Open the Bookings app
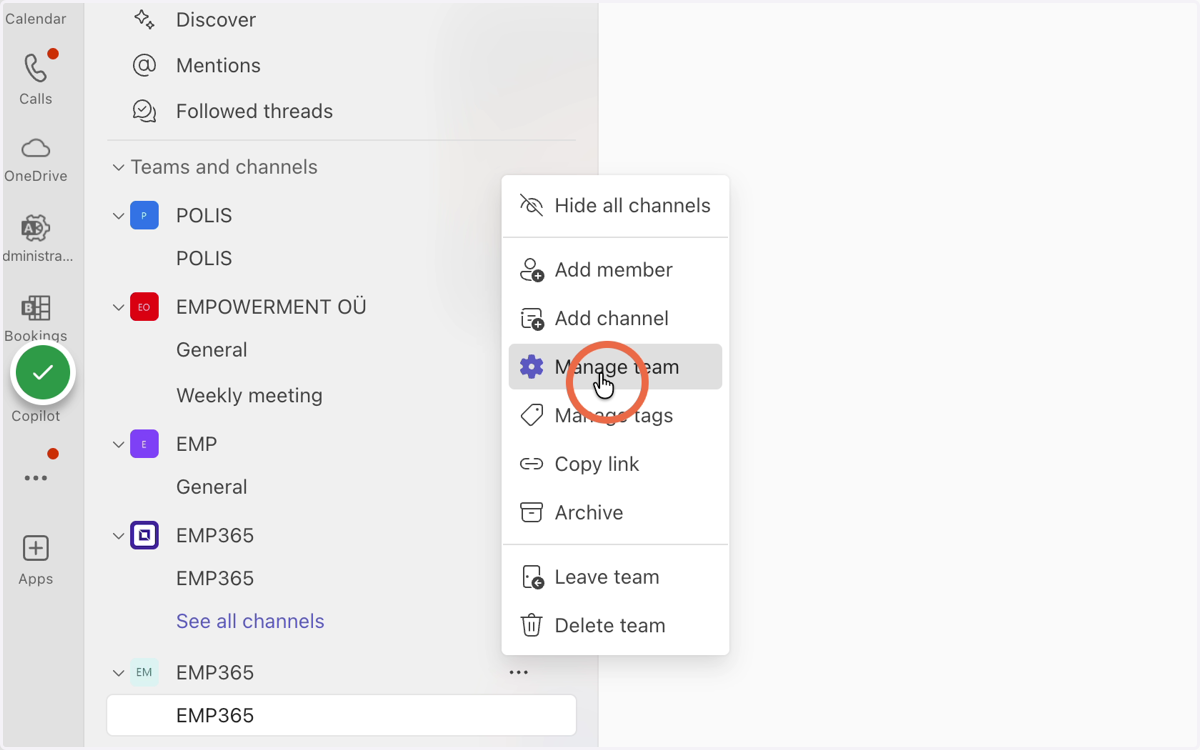This screenshot has width=1200, height=750. coord(36,318)
